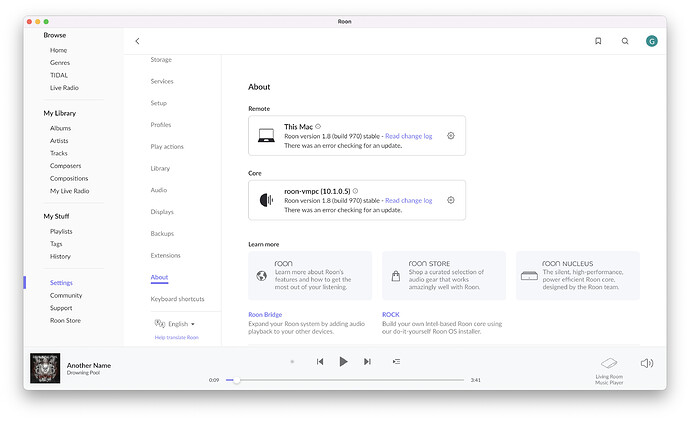
Task: Open Keyboard shortcuts settings tab
Action: pyautogui.click(x=177, y=299)
